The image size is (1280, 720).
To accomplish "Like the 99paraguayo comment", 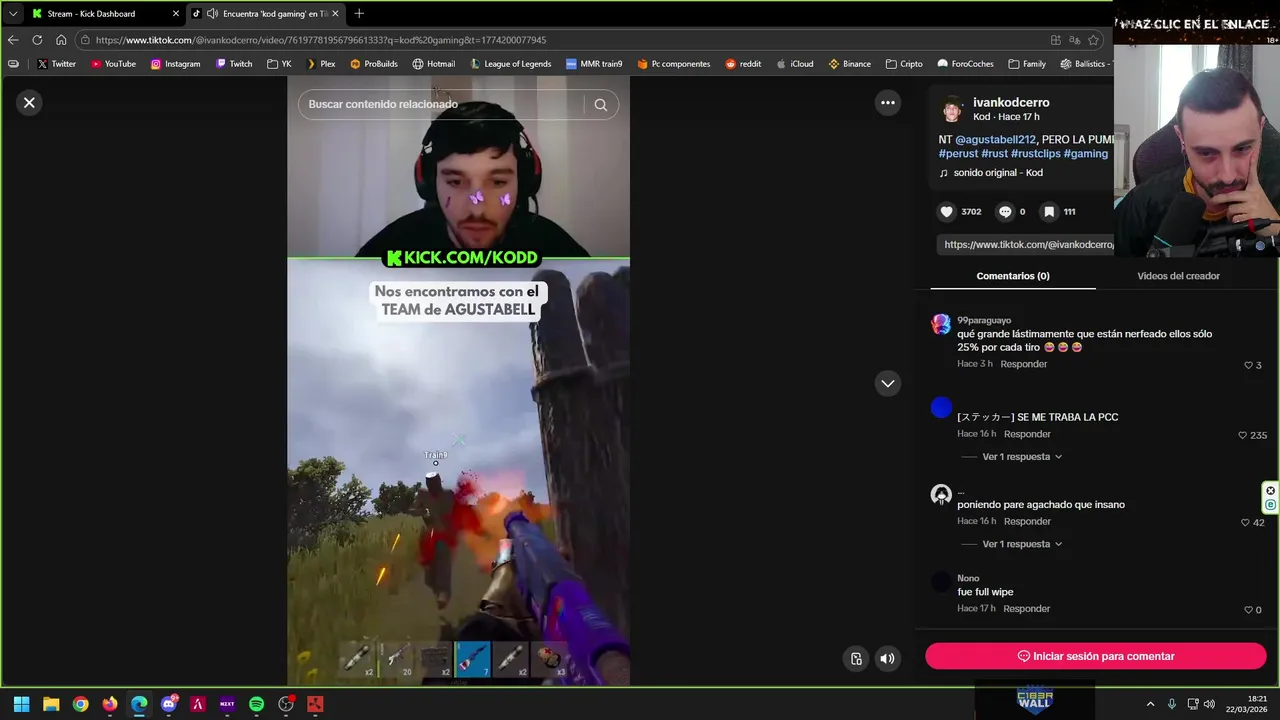I will tap(1249, 365).
